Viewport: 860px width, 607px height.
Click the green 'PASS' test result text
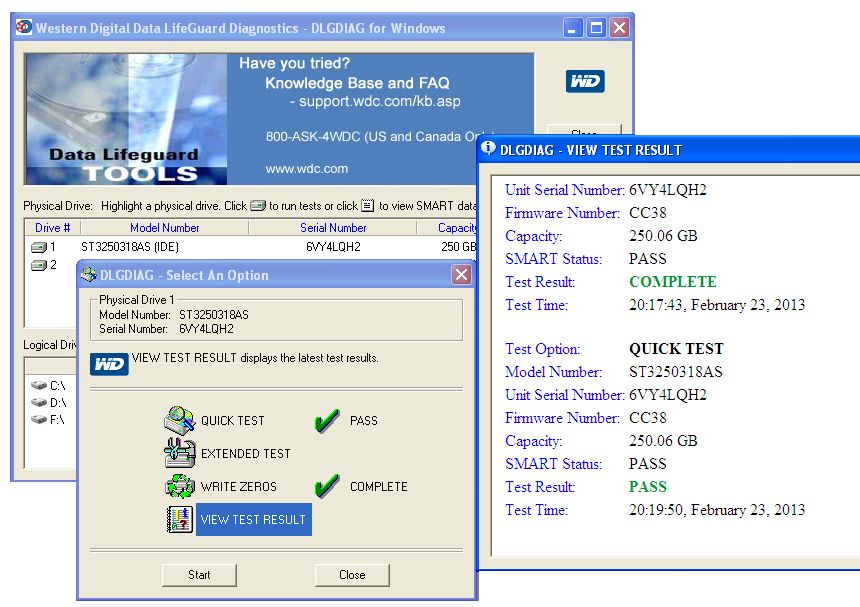(648, 487)
